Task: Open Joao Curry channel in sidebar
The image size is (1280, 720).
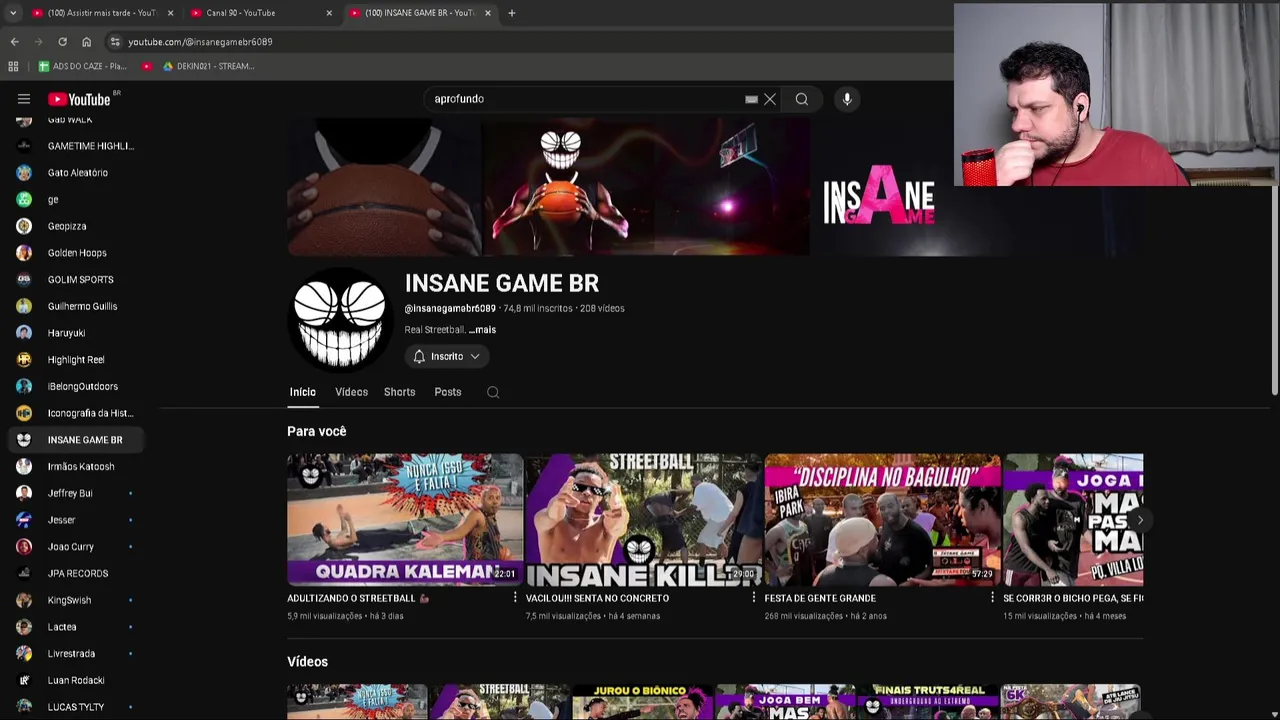Action: click(77, 547)
